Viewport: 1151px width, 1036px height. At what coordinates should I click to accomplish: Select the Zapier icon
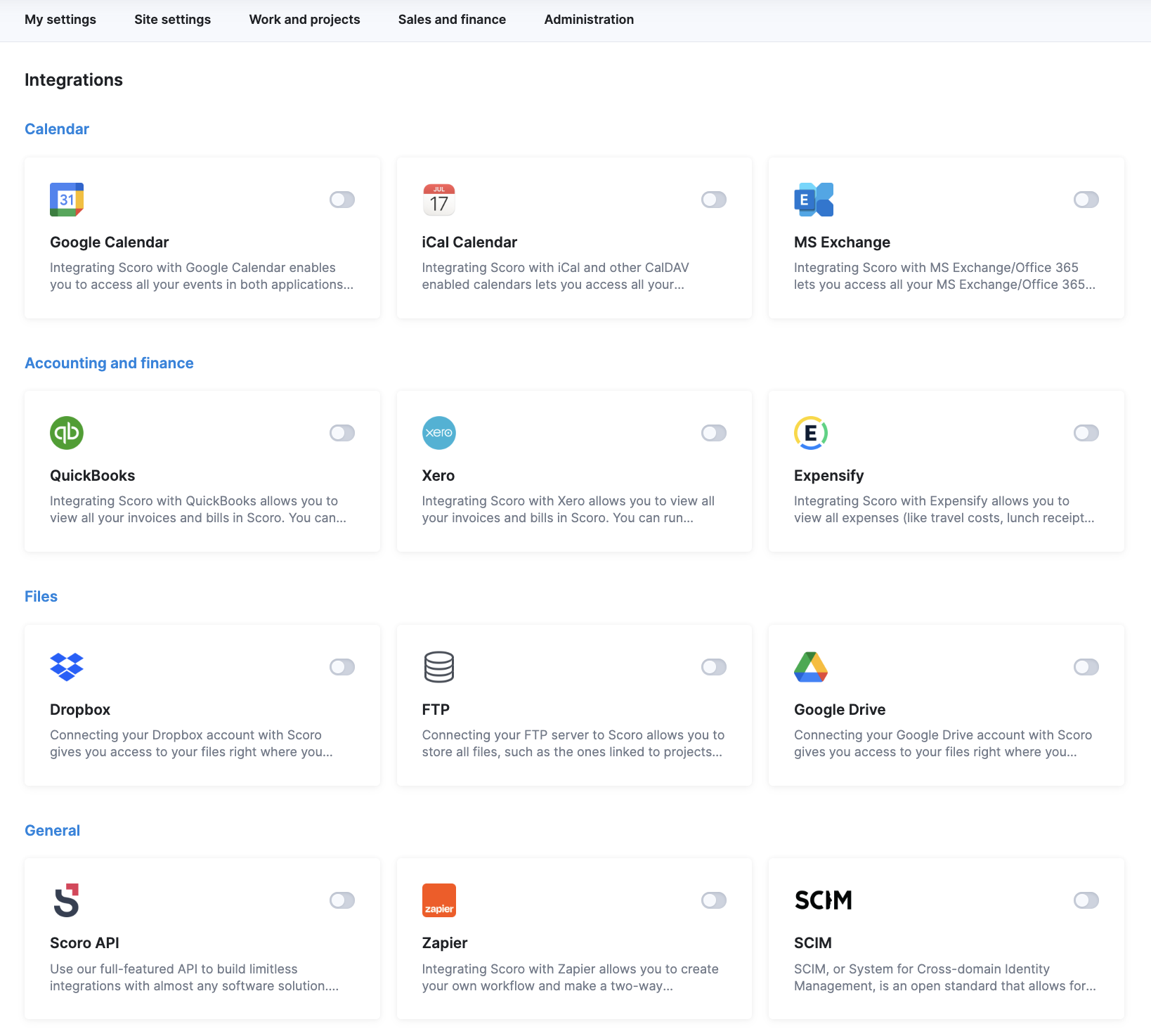coord(438,900)
